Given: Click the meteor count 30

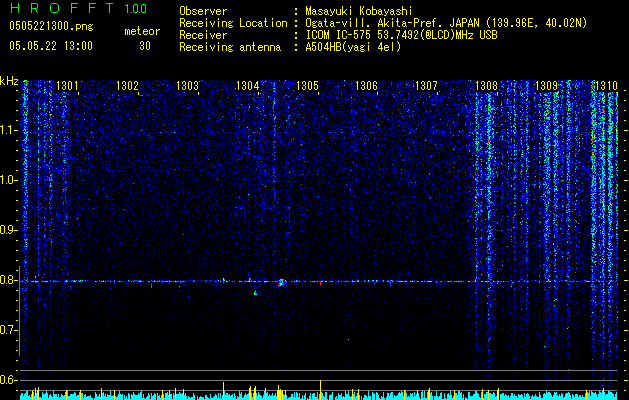Looking at the screenshot, I should pos(145,46).
